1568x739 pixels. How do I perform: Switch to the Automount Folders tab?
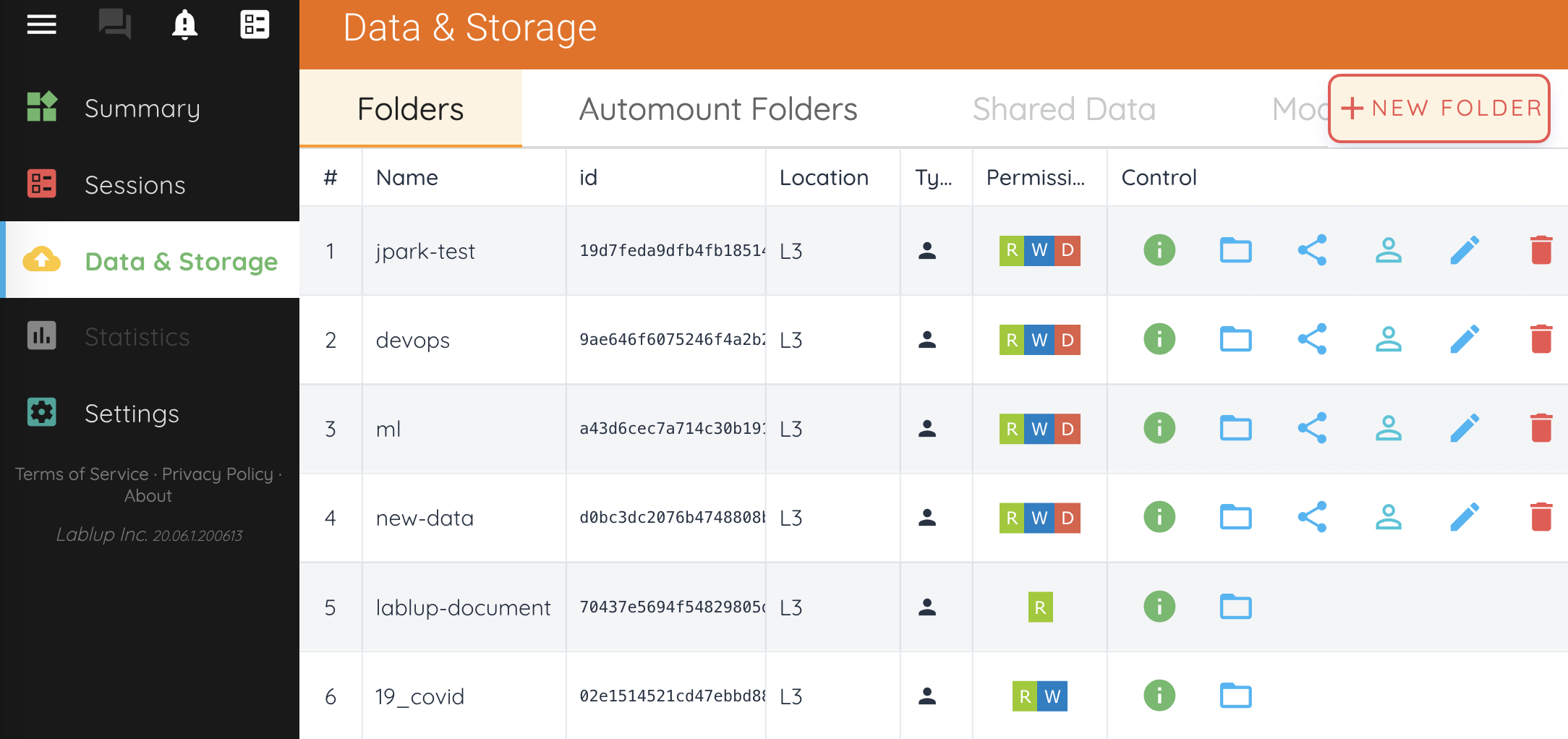[x=718, y=108]
